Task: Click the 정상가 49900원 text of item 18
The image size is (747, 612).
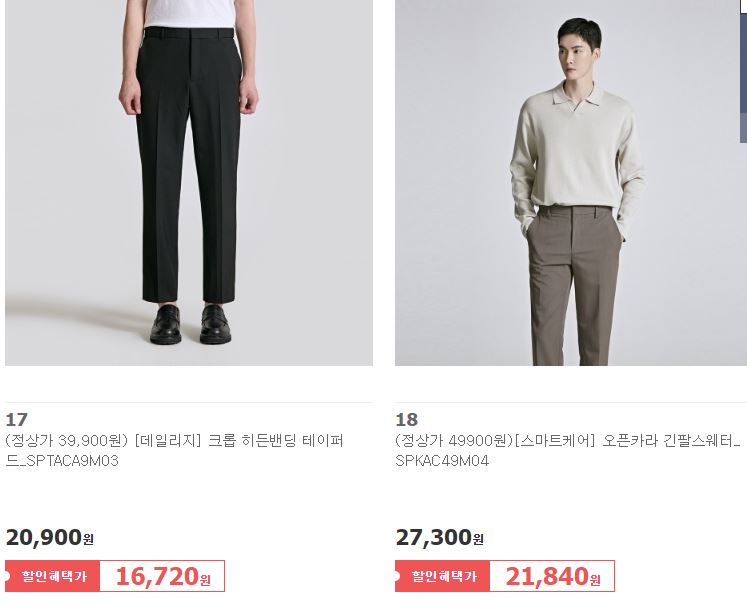Action: coord(454,441)
